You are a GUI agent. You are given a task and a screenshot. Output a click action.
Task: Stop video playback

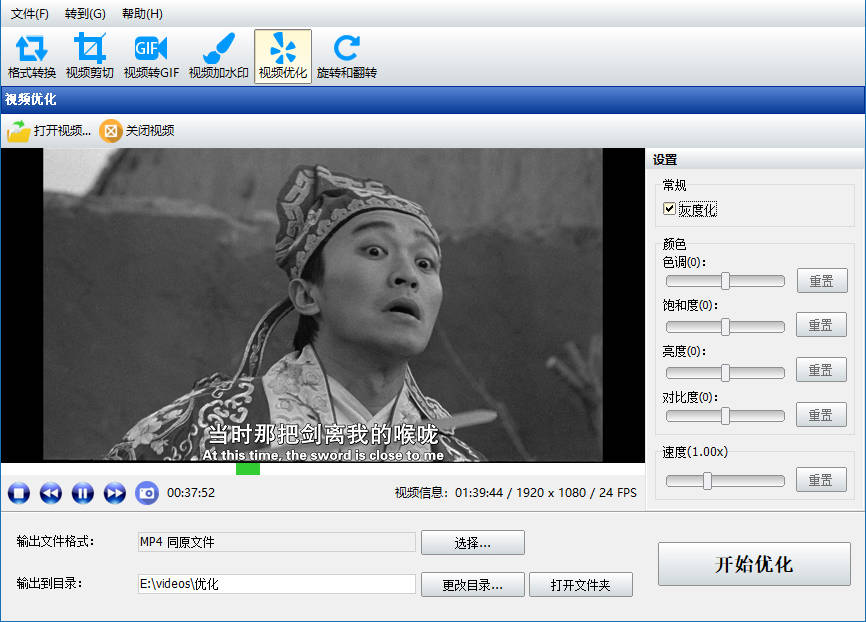(19, 493)
